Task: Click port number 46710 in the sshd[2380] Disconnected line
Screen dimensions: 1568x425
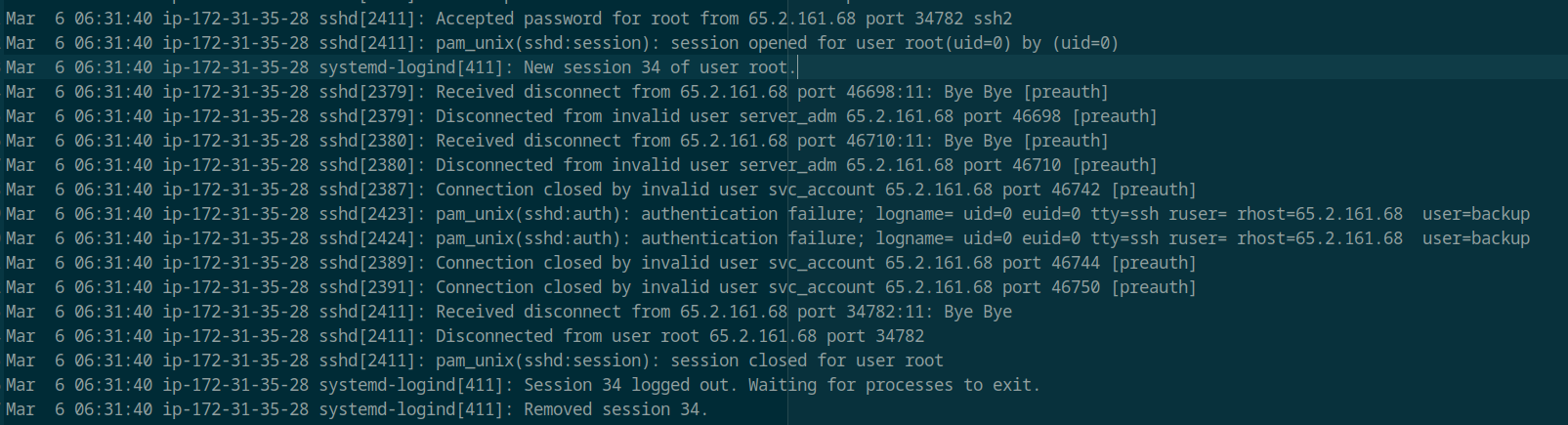Action: (x=1037, y=165)
